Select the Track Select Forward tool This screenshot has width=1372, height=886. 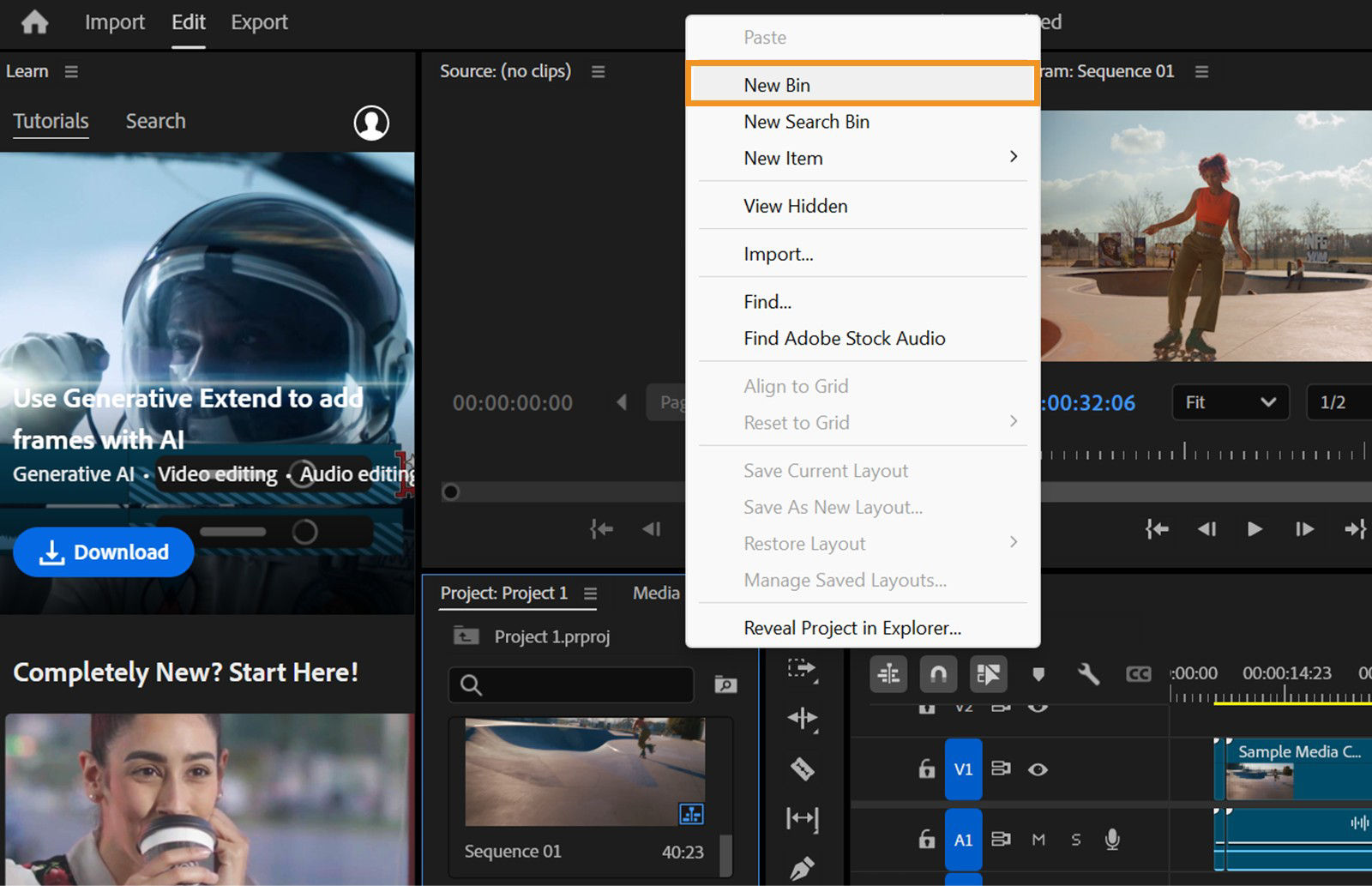[x=802, y=667]
